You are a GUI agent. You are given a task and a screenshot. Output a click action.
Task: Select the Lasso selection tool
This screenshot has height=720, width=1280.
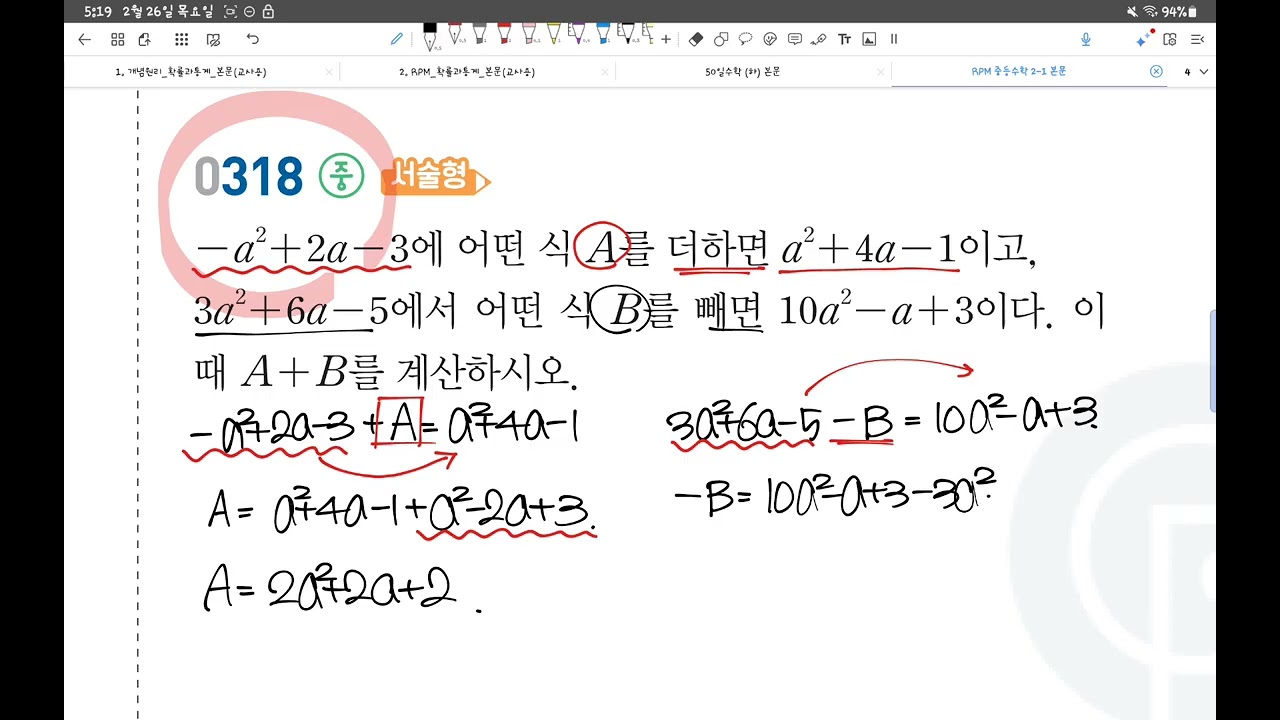pyautogui.click(x=745, y=39)
